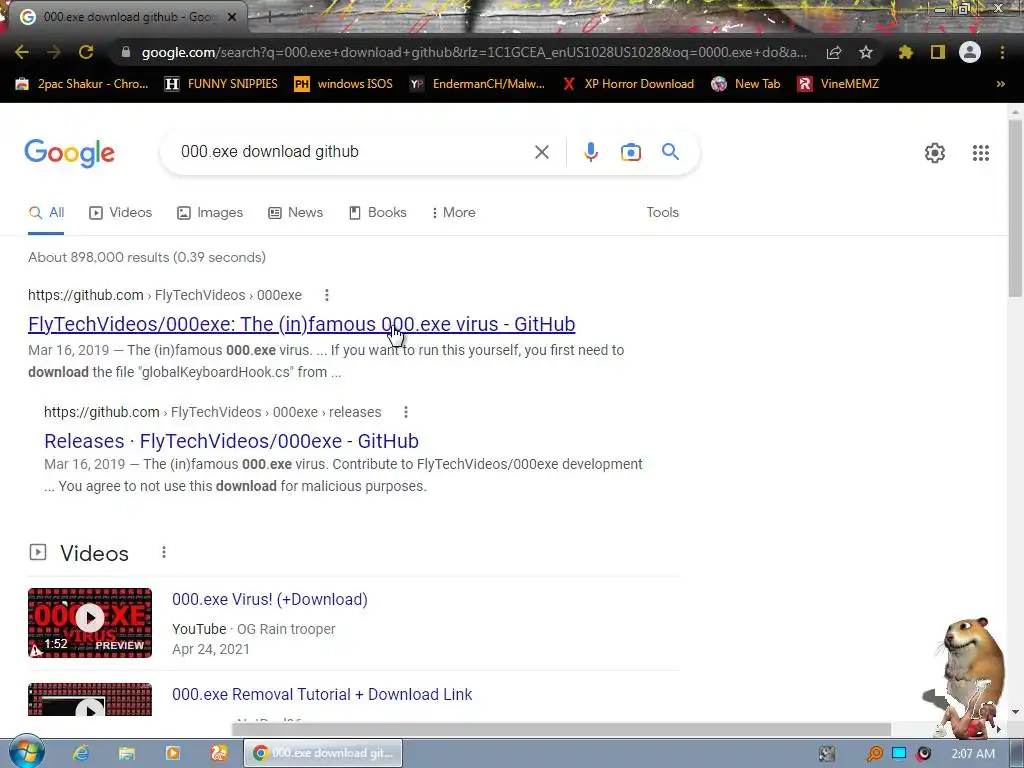1024x768 pixels.
Task: Open the Chrome extensions puzzle icon
Action: (906, 52)
